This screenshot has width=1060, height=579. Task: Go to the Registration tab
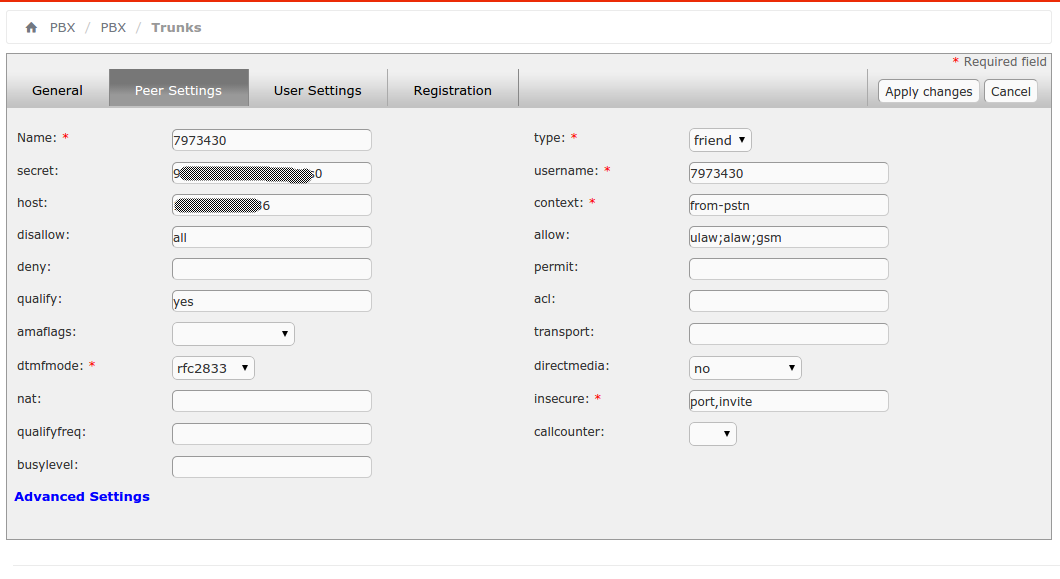(452, 90)
